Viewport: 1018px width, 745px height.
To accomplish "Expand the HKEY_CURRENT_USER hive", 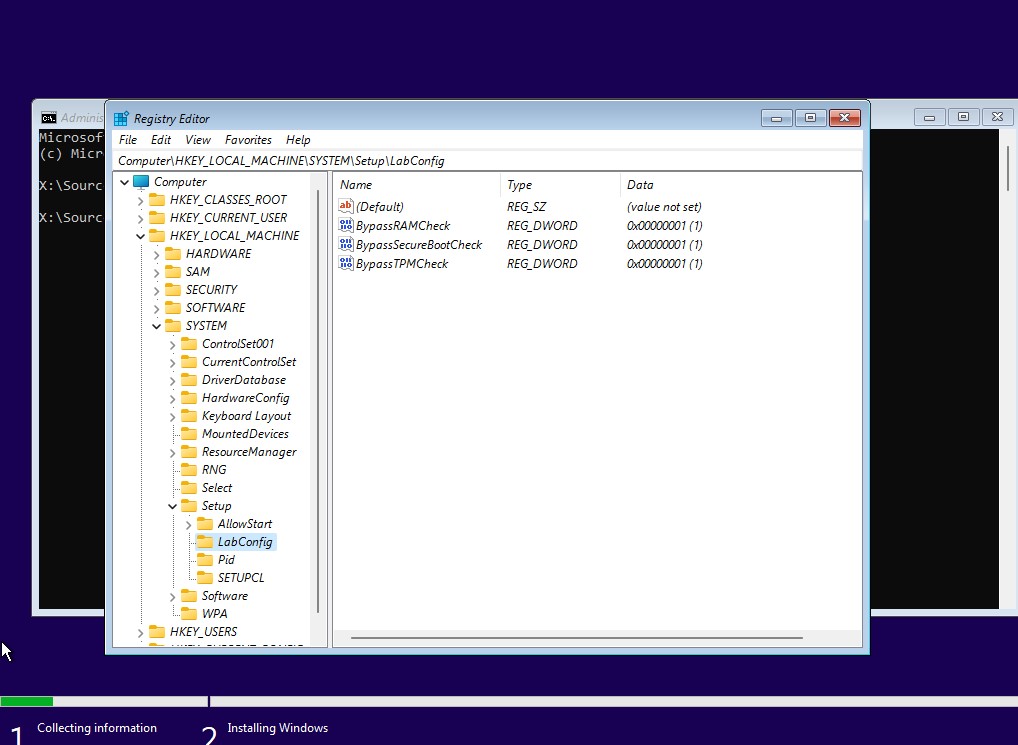I will [x=140, y=219].
